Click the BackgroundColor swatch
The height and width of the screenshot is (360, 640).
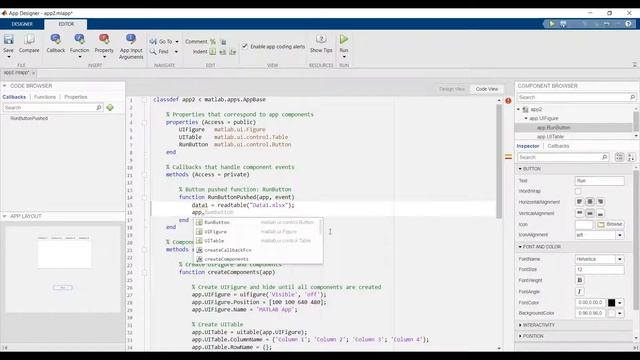(611, 313)
